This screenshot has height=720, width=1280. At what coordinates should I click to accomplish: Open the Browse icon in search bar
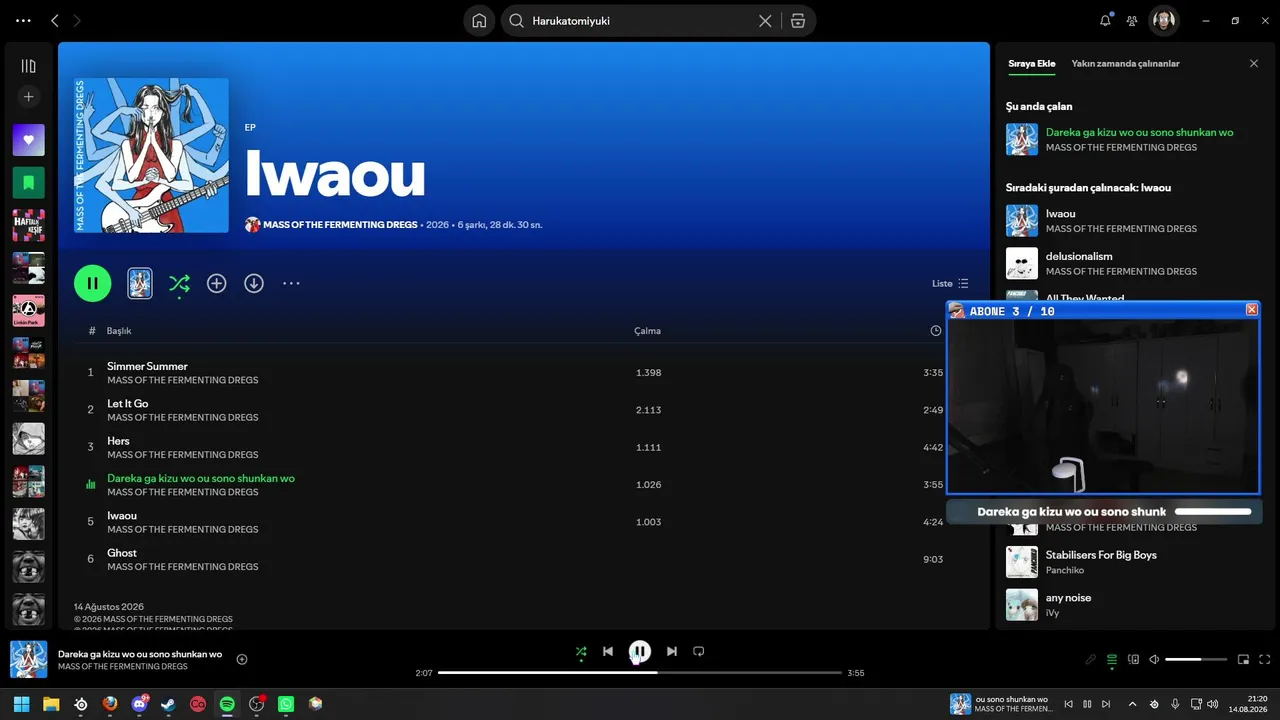(797, 21)
